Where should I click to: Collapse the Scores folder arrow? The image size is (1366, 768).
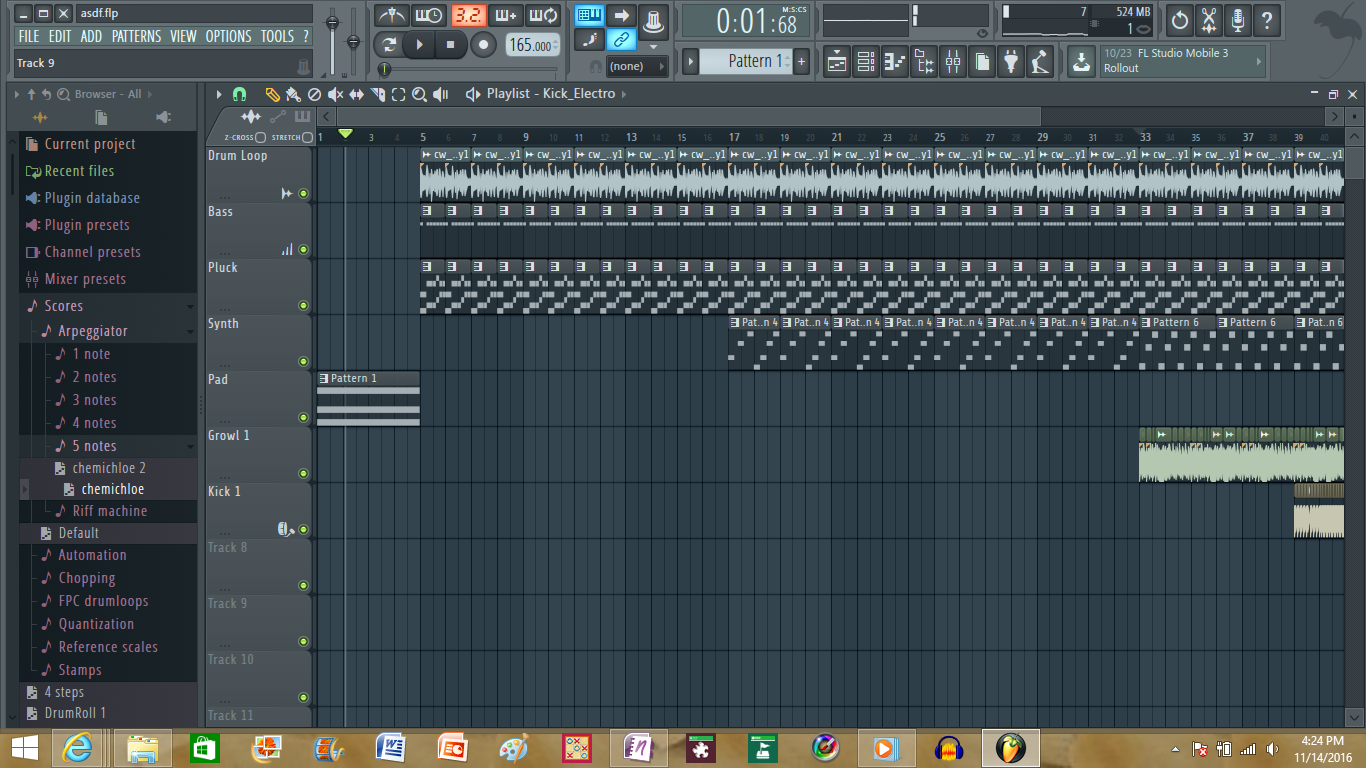click(x=190, y=307)
